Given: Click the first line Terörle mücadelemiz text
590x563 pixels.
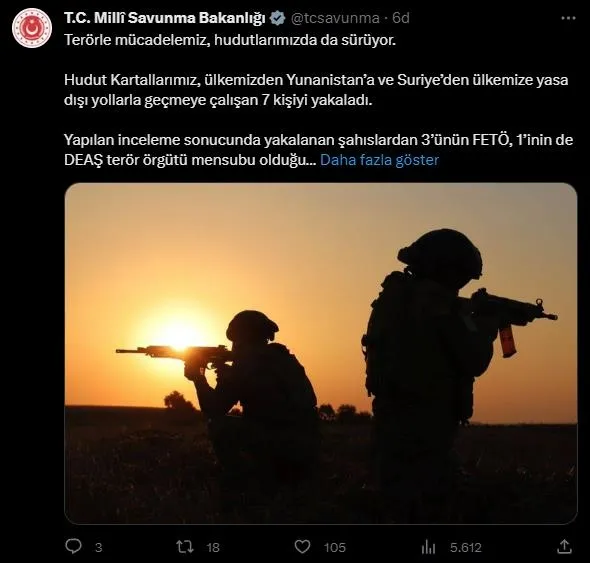Looking at the screenshot, I should (230, 40).
